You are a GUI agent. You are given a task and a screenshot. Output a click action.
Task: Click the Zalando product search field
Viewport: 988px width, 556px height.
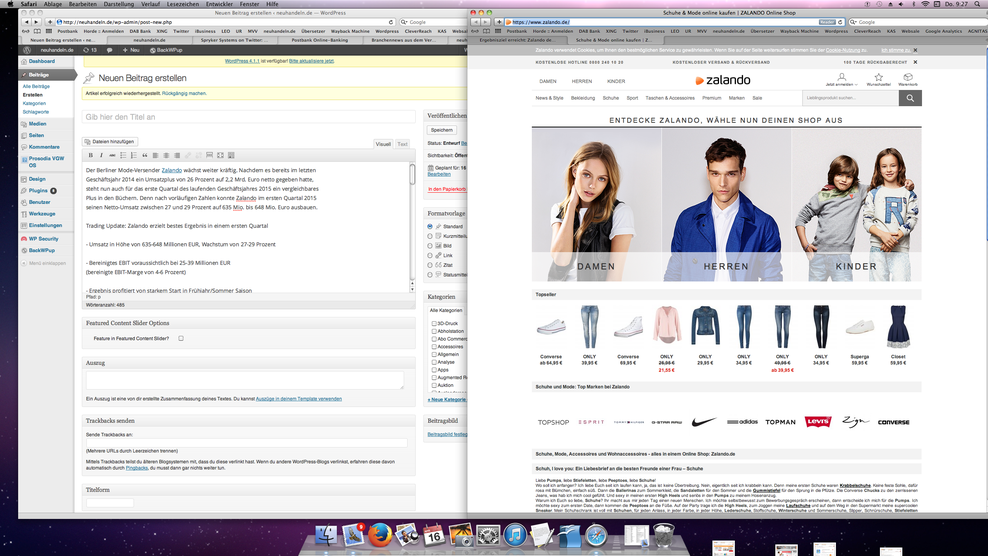point(850,98)
